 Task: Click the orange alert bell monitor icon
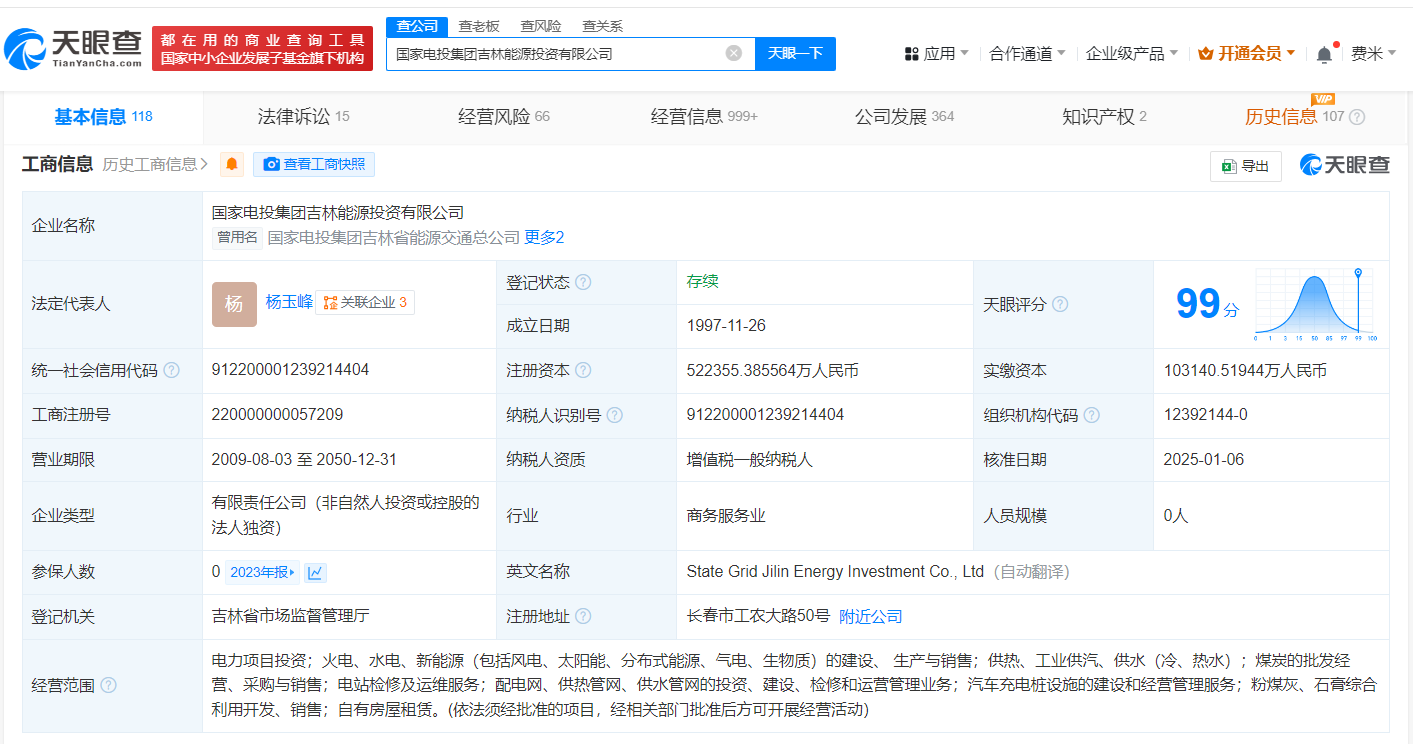232,165
